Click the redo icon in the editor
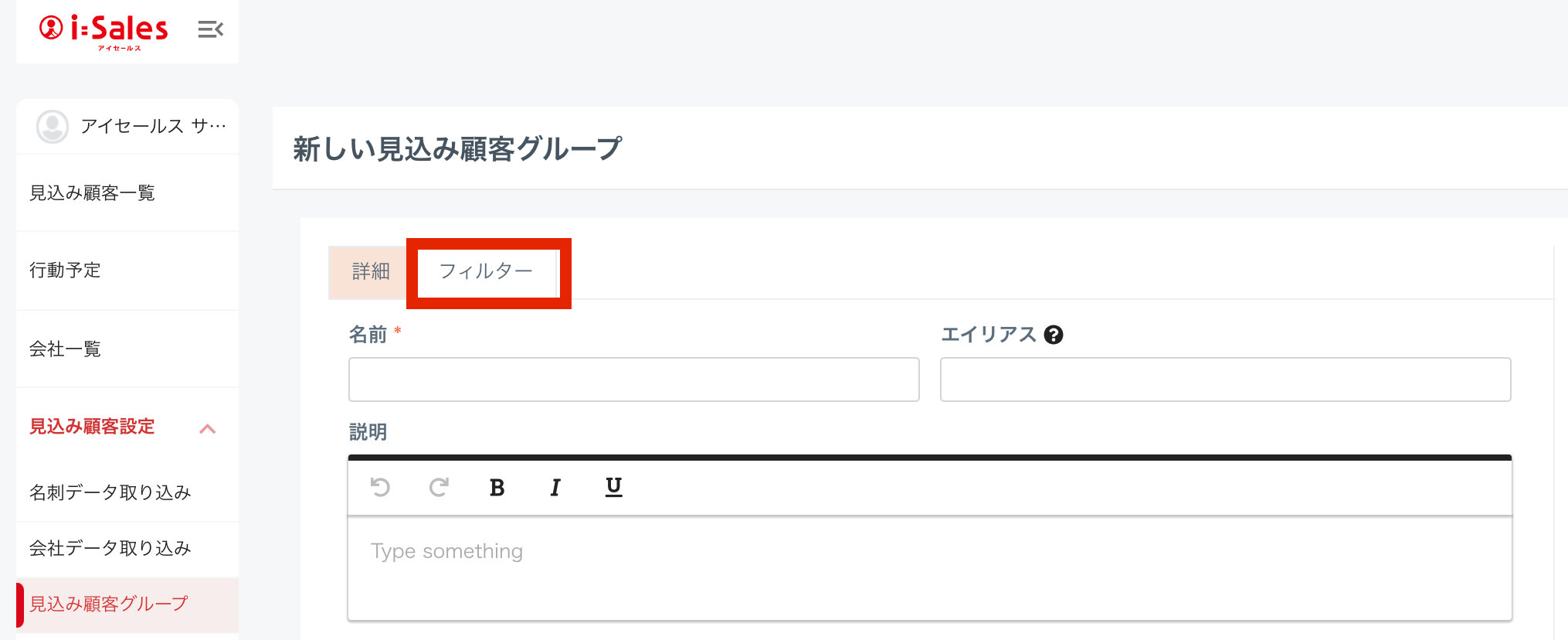 [x=439, y=487]
